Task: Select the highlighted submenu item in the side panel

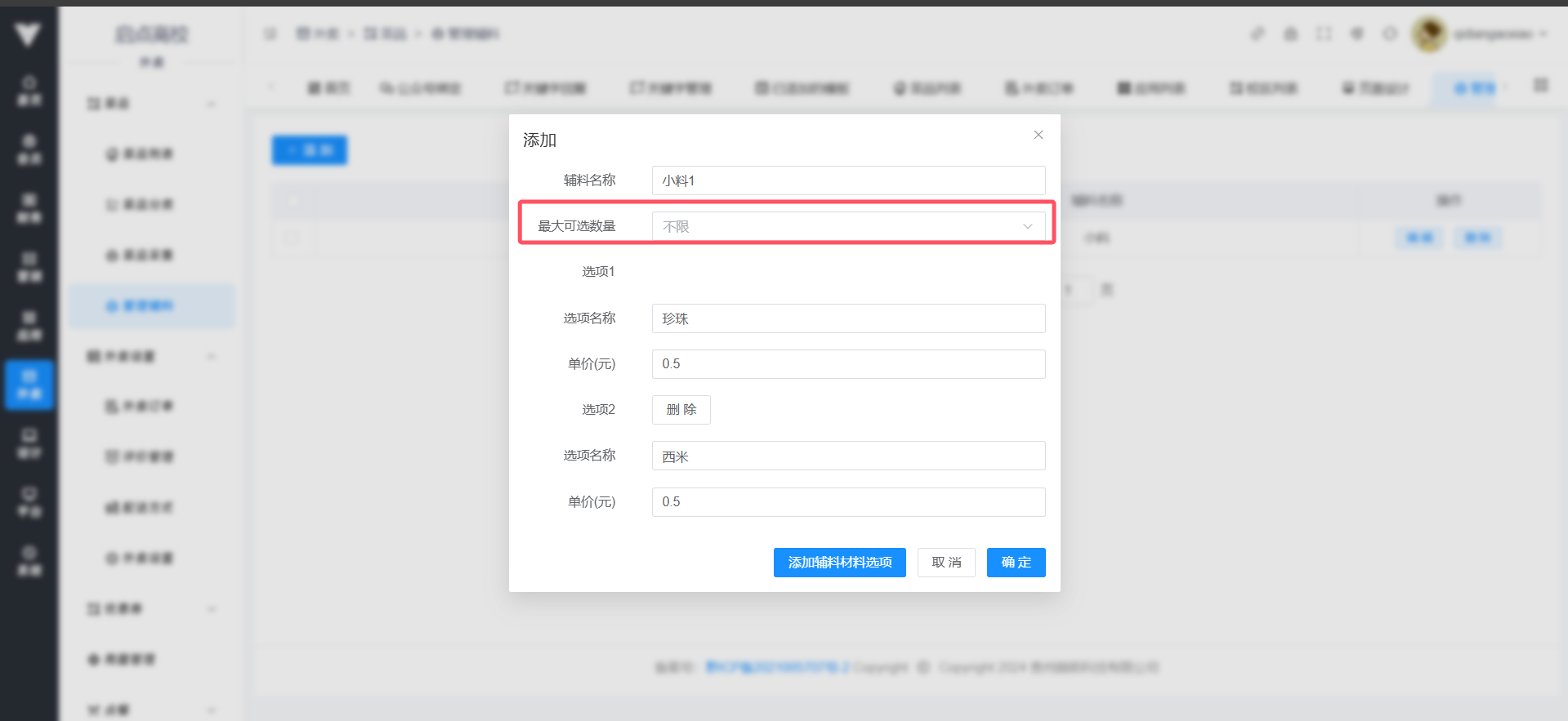Action: [x=151, y=305]
